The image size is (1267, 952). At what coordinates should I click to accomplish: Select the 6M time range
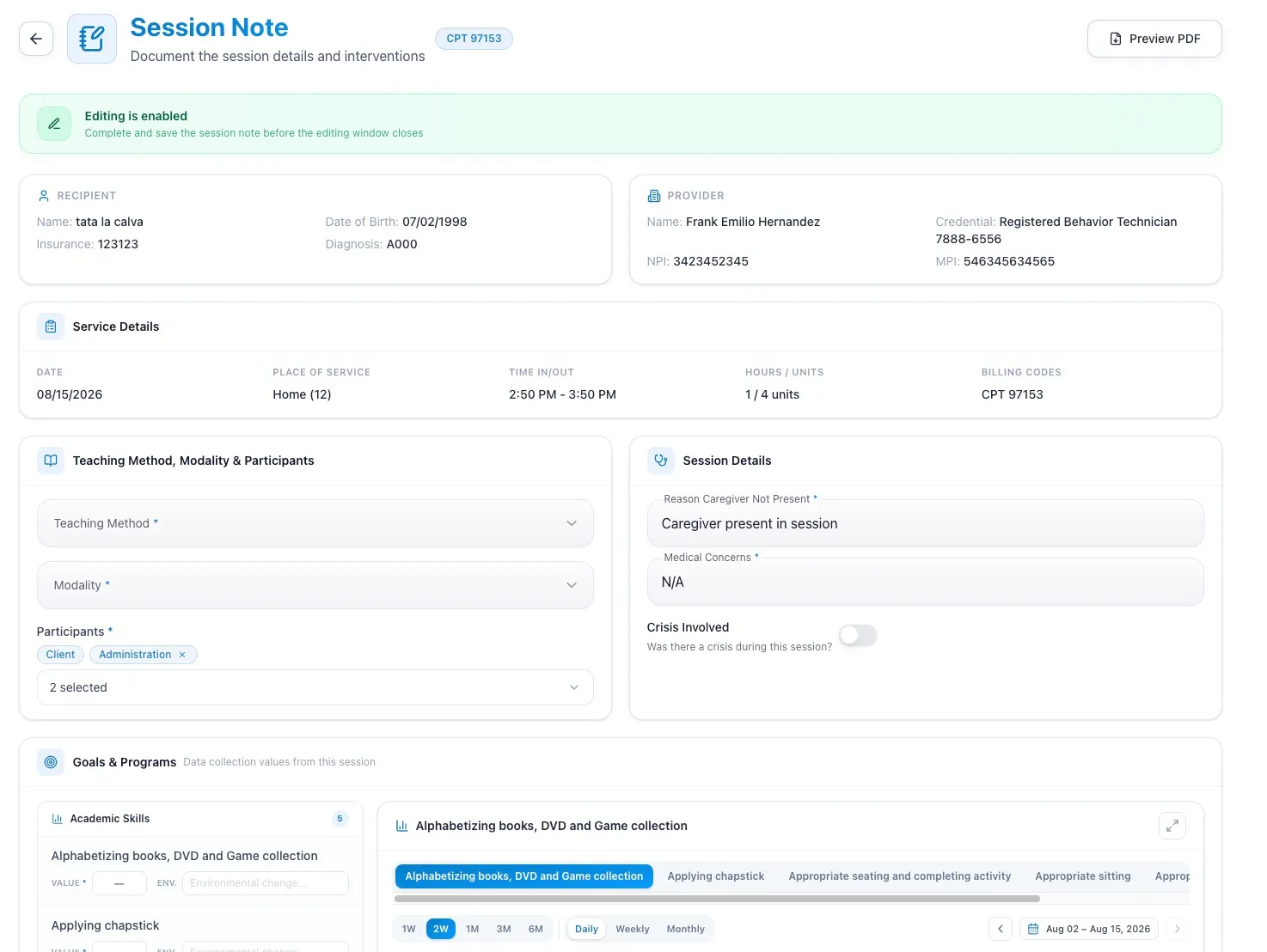pos(536,929)
